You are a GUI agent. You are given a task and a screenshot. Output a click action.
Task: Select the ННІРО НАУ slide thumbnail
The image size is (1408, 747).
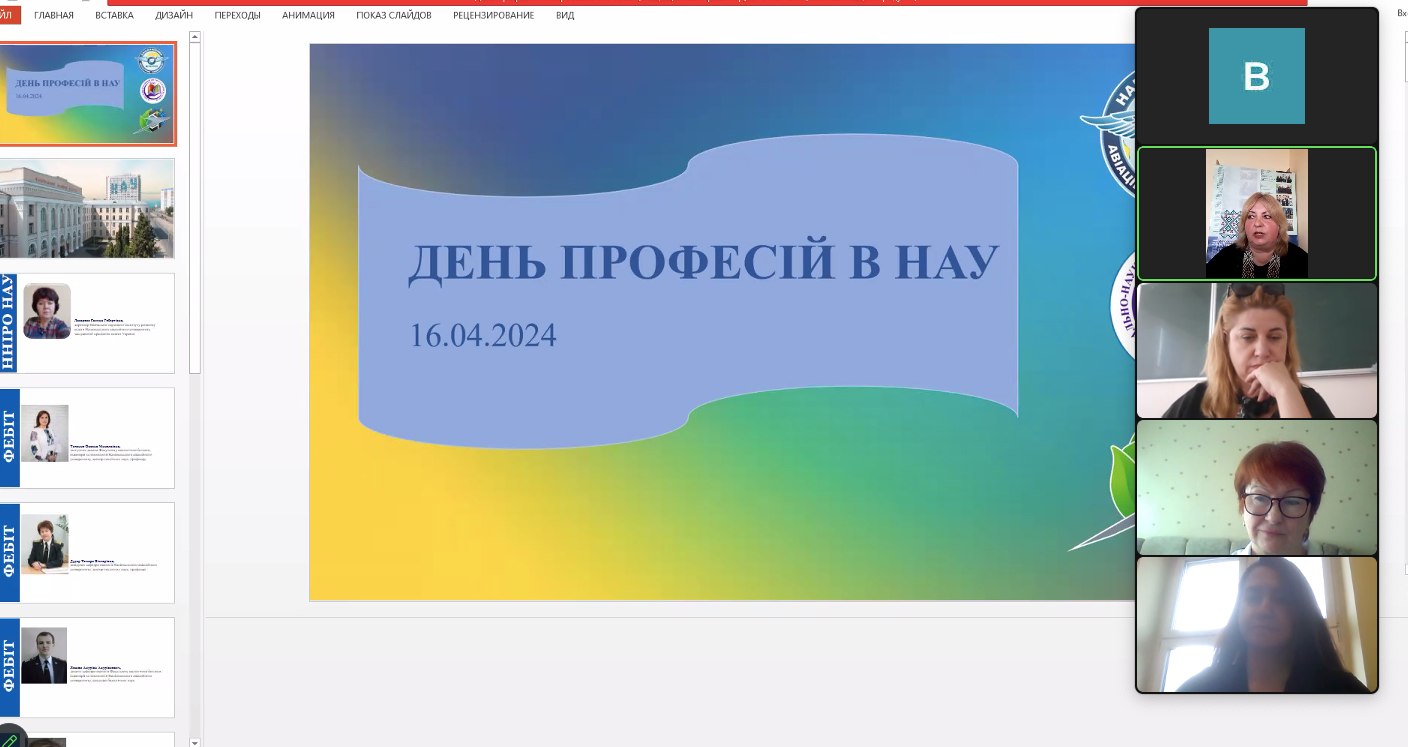(88, 324)
